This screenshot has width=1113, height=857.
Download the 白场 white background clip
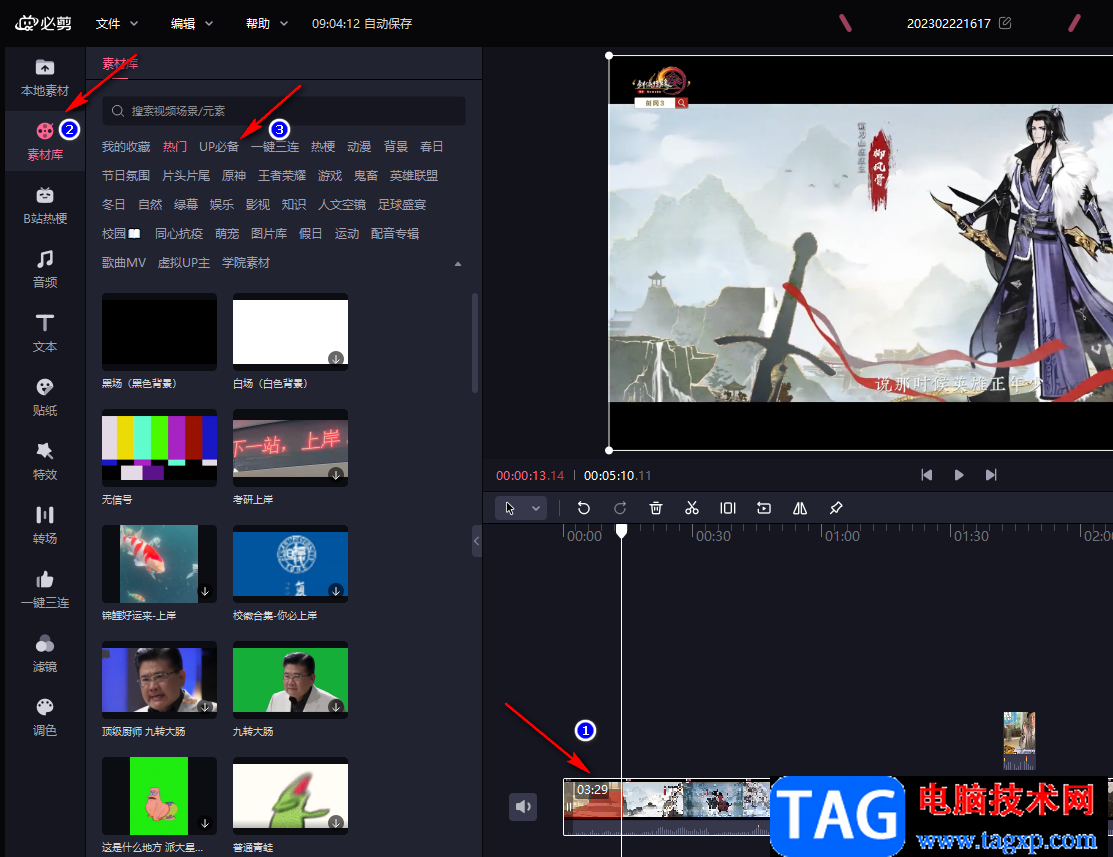tap(336, 359)
